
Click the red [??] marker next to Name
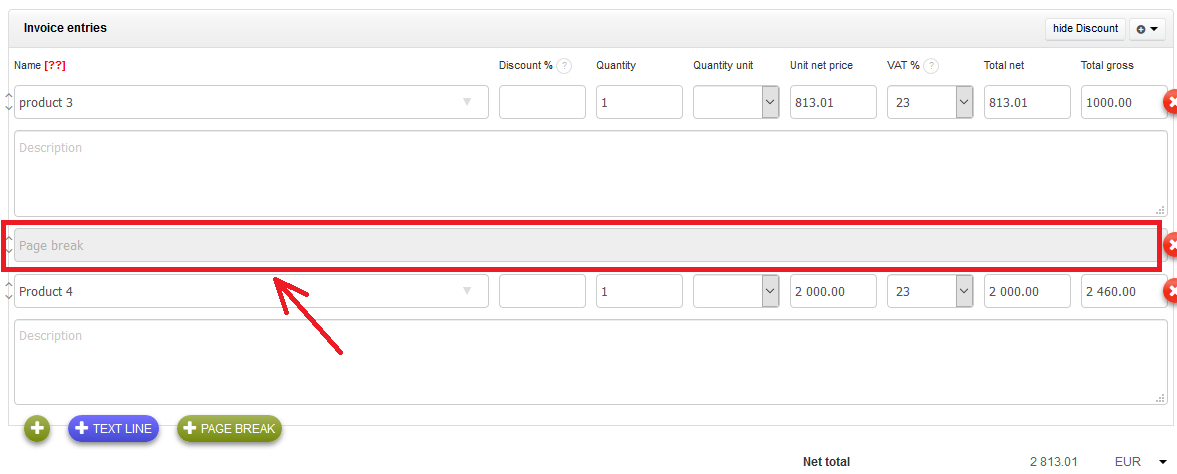(x=55, y=66)
